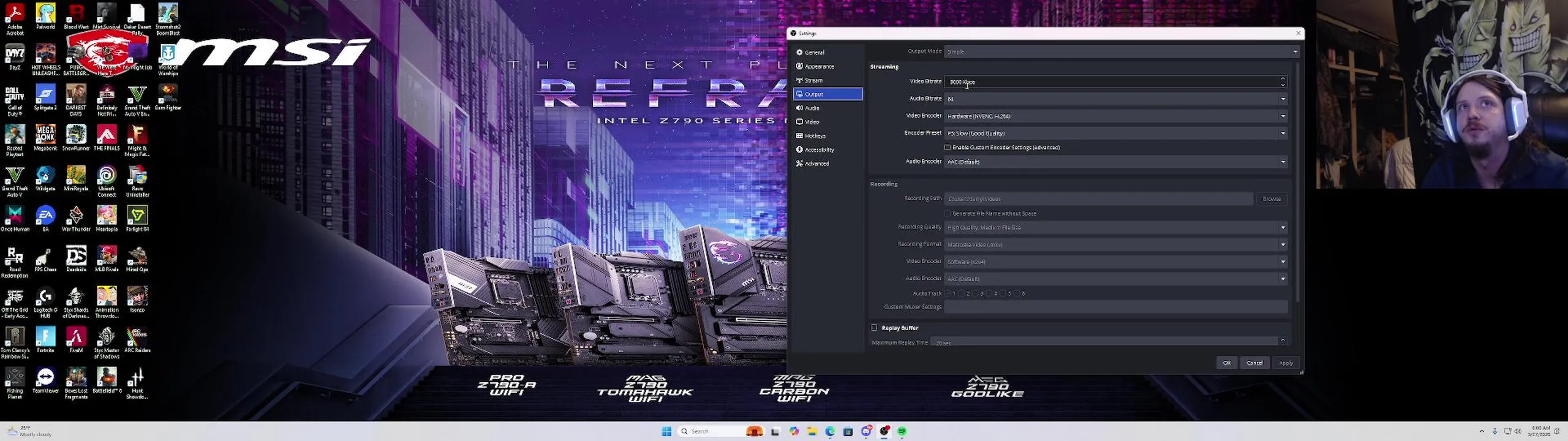Select the Audio settings section
1568x441 pixels.
click(x=828, y=108)
